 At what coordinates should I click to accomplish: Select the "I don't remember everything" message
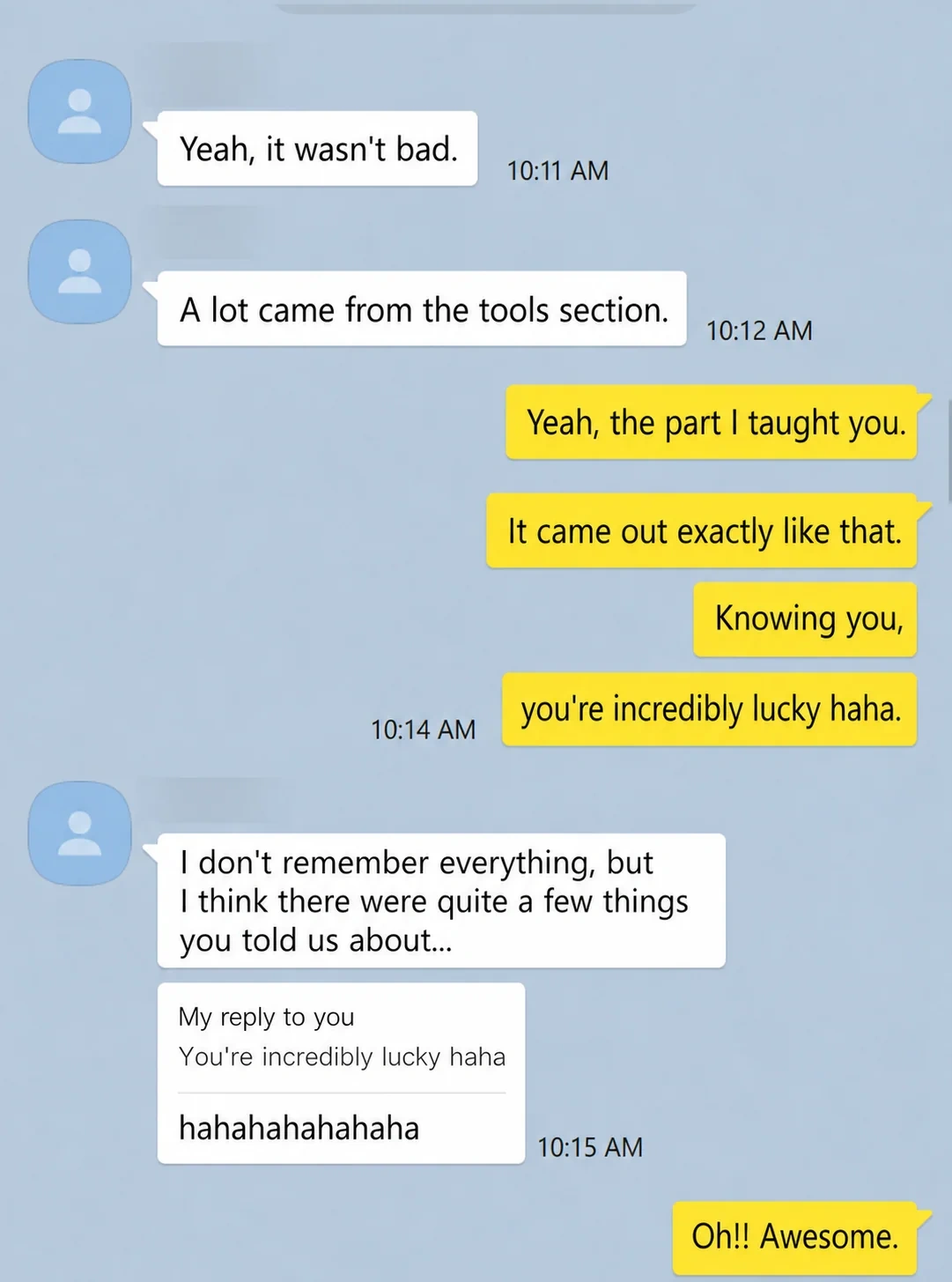(x=441, y=900)
